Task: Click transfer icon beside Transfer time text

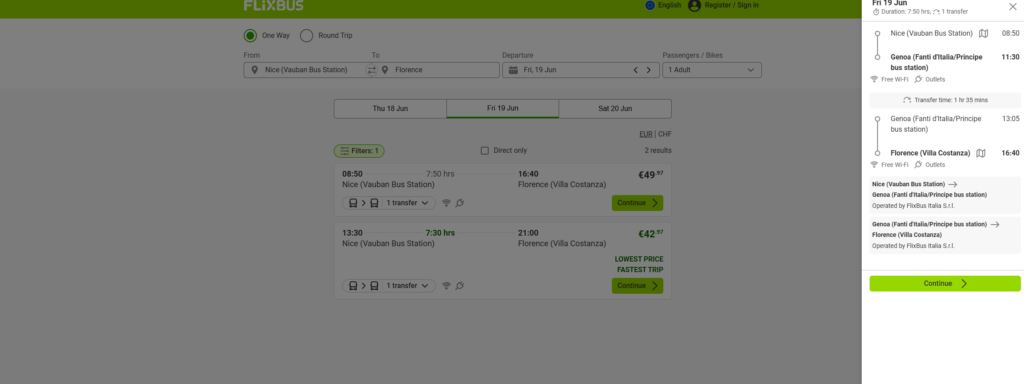Action: coord(907,100)
